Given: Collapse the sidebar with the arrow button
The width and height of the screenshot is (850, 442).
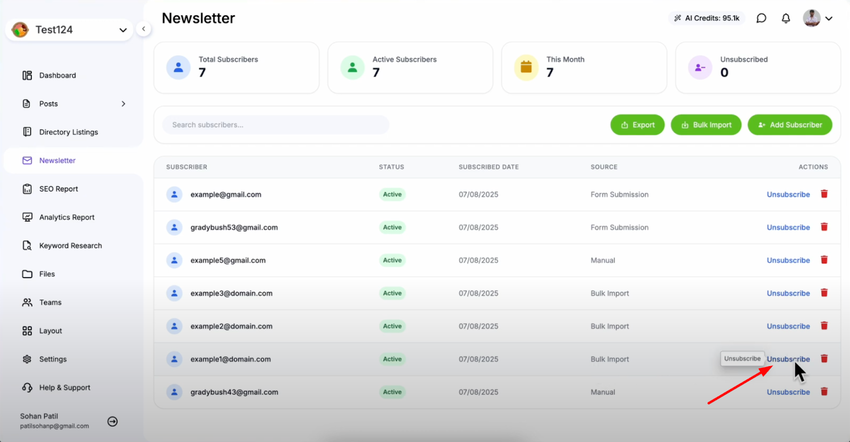Looking at the screenshot, I should (x=143, y=29).
